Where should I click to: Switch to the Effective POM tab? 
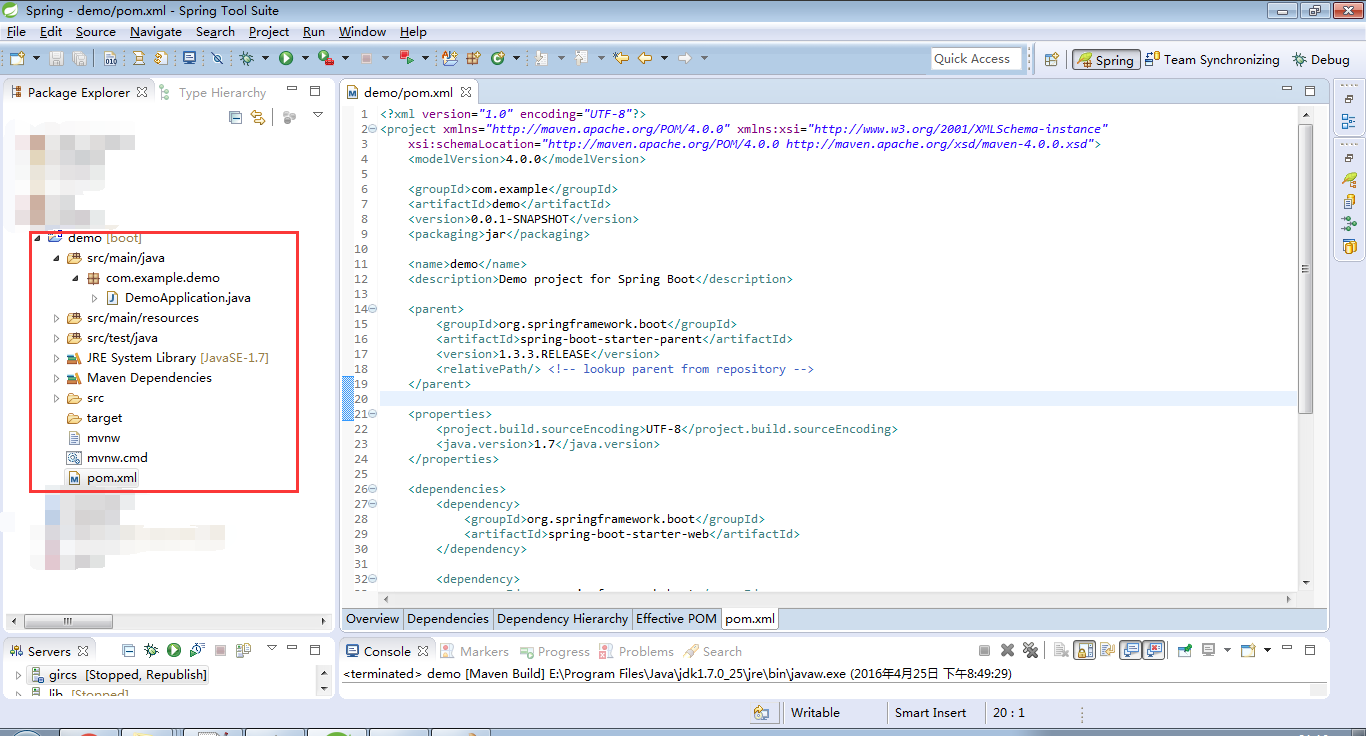pos(676,619)
